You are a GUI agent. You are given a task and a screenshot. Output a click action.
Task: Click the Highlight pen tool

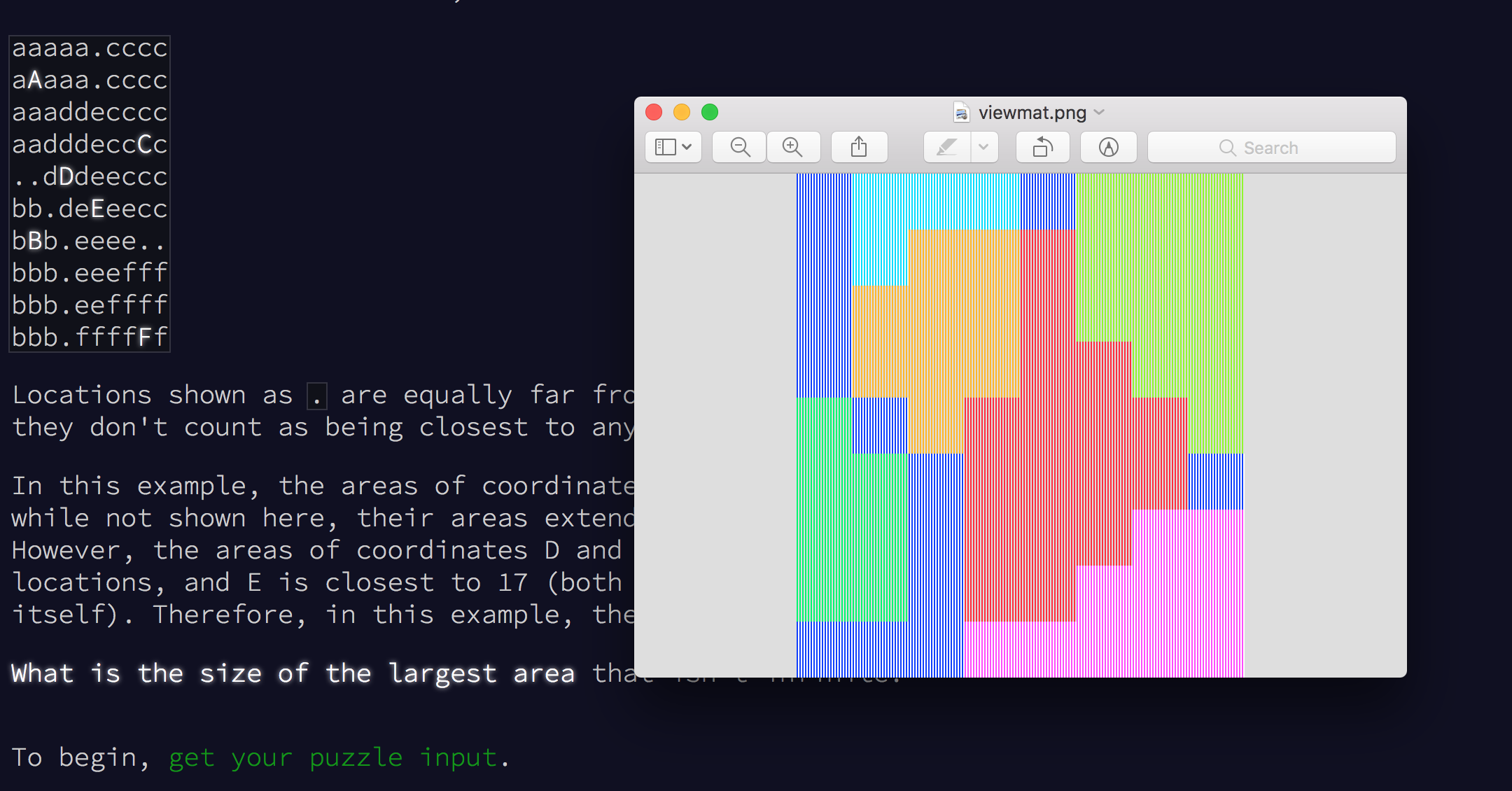(x=947, y=147)
